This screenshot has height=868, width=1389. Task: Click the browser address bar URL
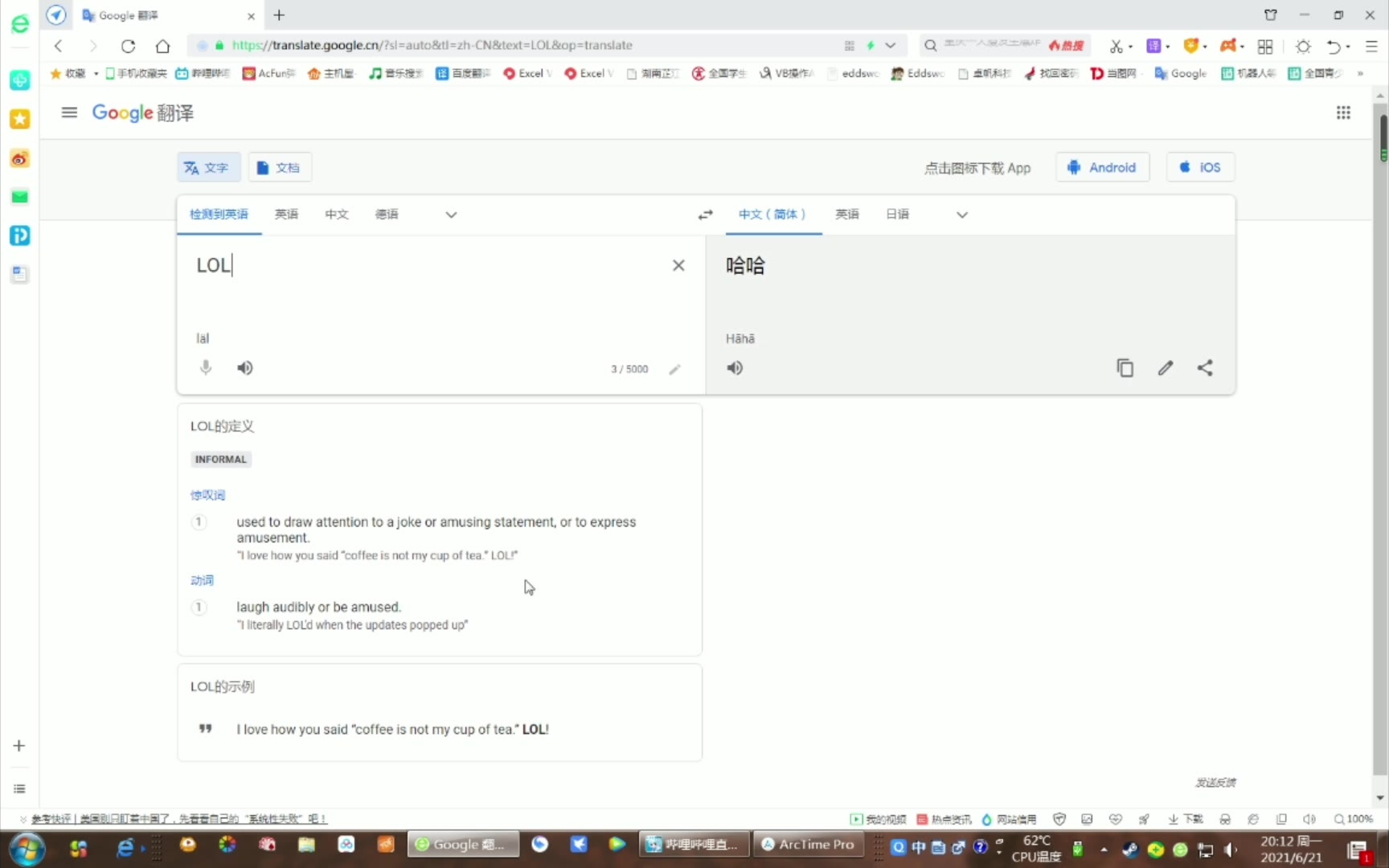point(432,46)
